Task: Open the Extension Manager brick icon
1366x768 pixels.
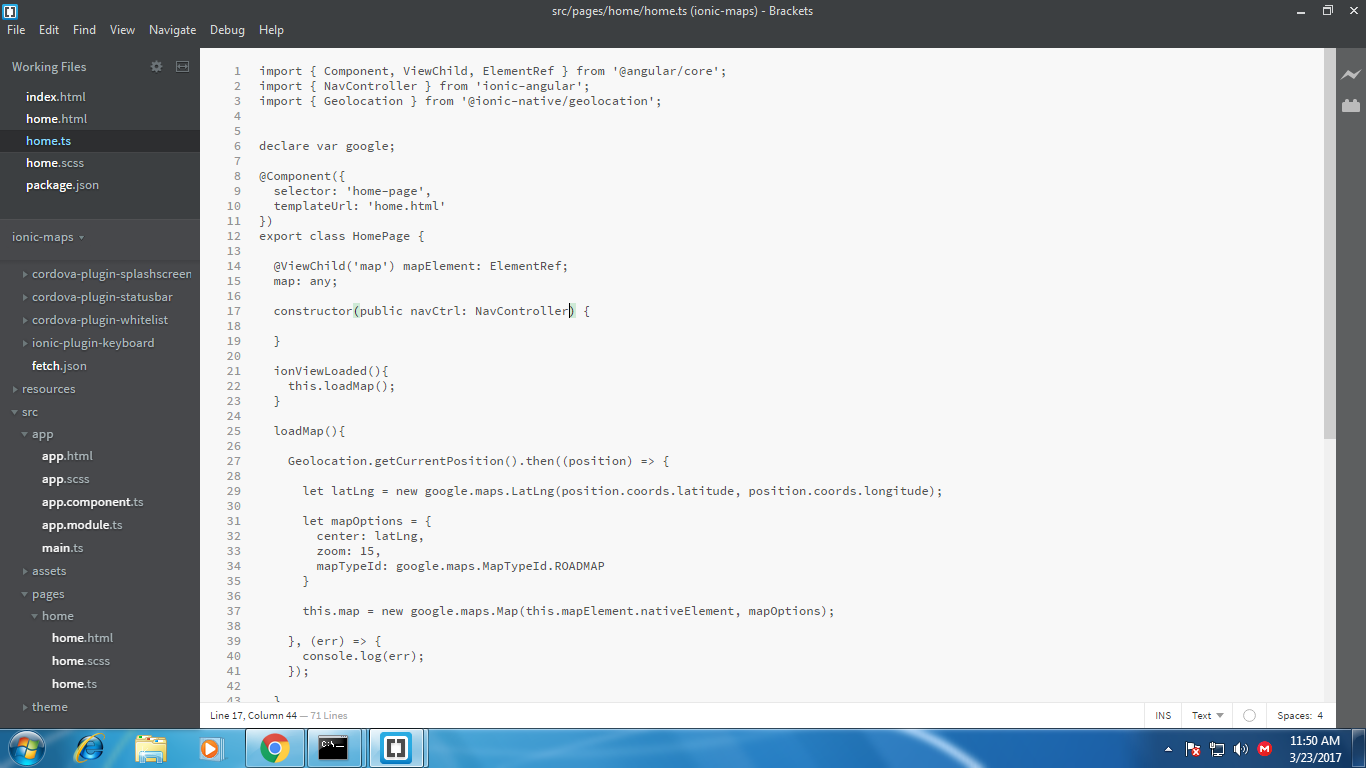Action: pos(1351,105)
